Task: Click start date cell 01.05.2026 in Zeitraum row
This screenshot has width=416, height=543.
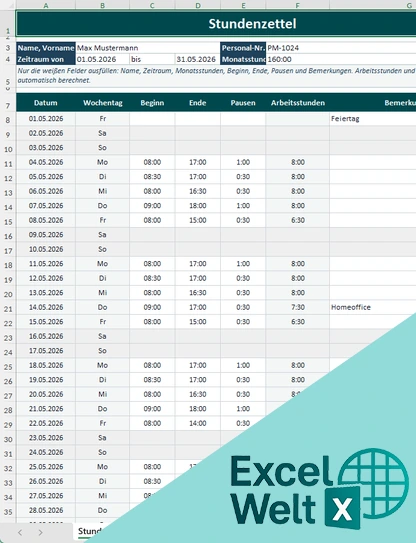Action: point(103,59)
